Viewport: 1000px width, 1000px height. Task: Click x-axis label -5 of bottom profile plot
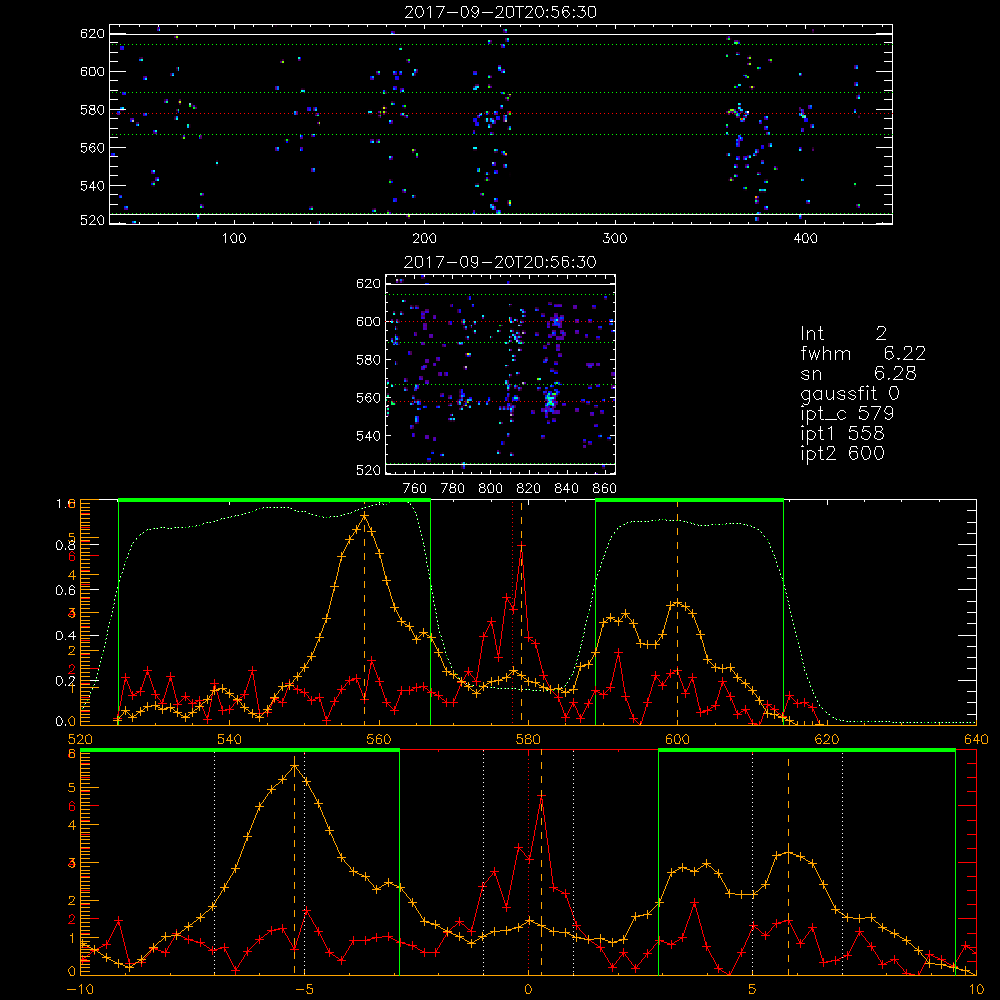pyautogui.click(x=304, y=989)
